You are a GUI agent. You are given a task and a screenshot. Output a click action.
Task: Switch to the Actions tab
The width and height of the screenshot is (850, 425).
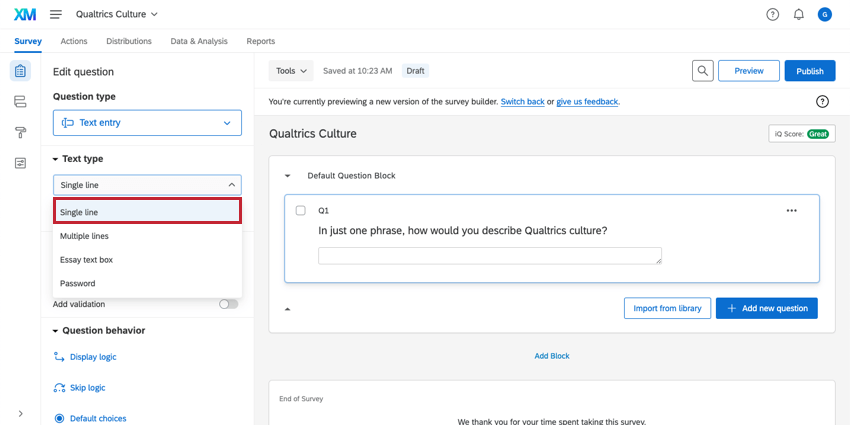click(74, 41)
